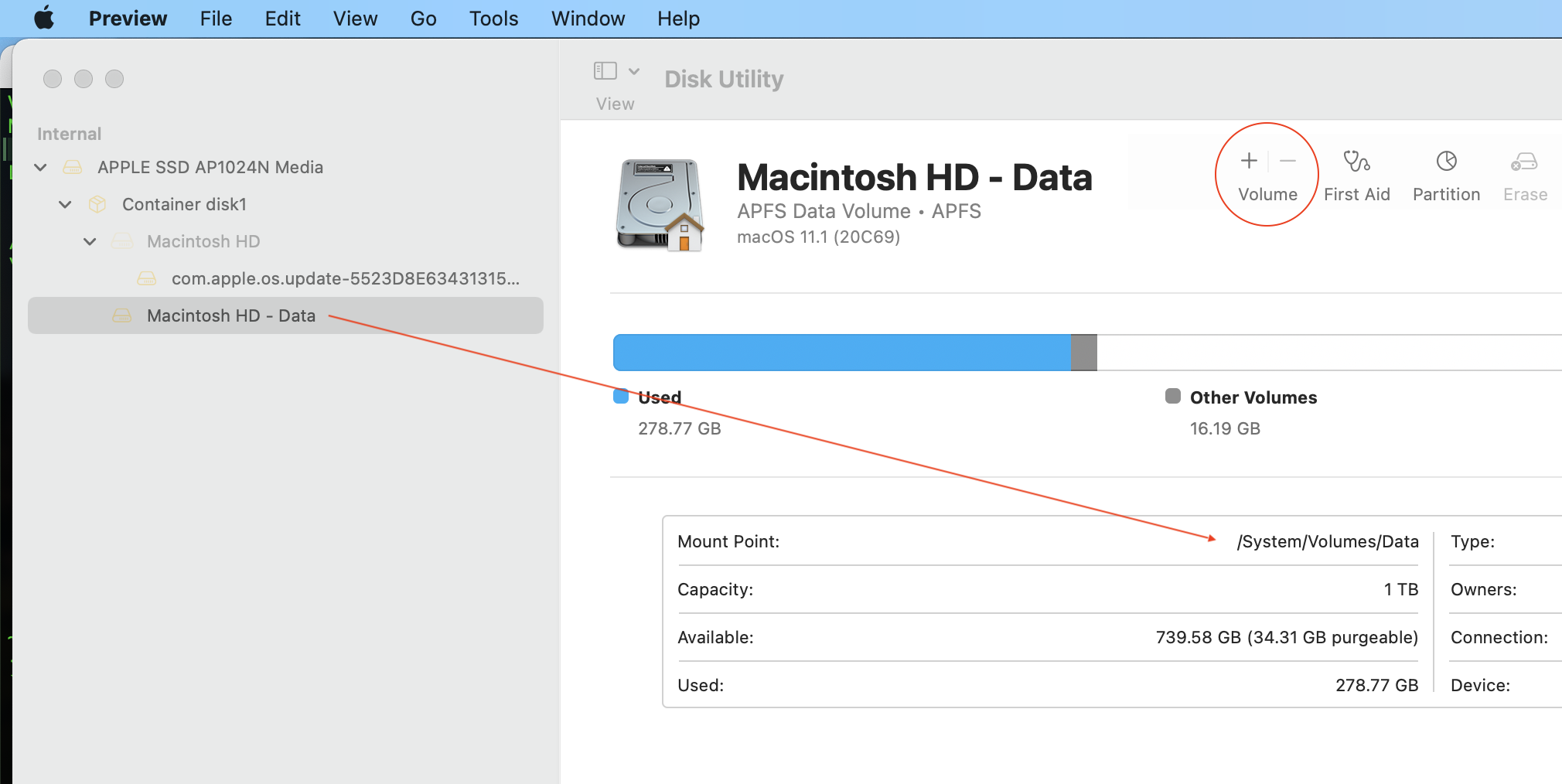Click the gray Other Volumes bar segment
This screenshot has width=1562, height=784.
(1084, 353)
